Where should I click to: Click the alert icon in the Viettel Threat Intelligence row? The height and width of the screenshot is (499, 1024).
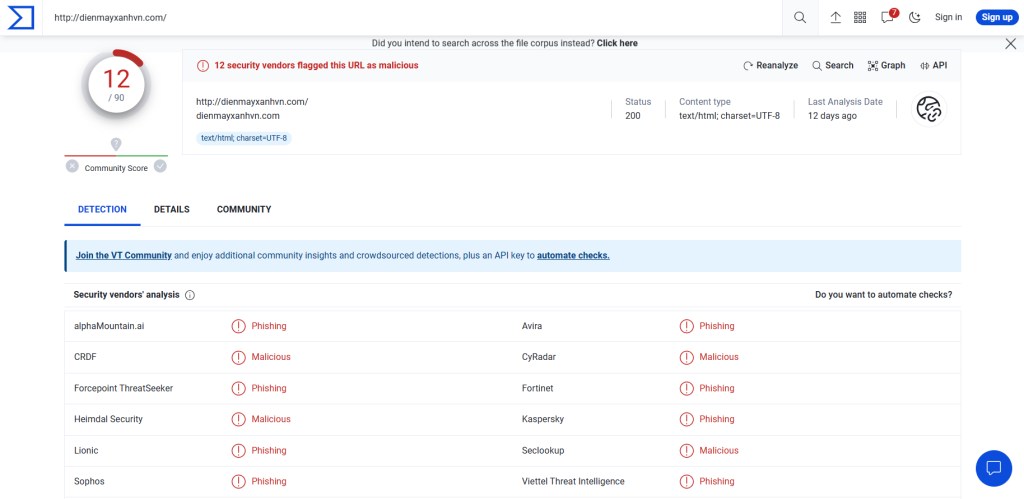(x=686, y=481)
